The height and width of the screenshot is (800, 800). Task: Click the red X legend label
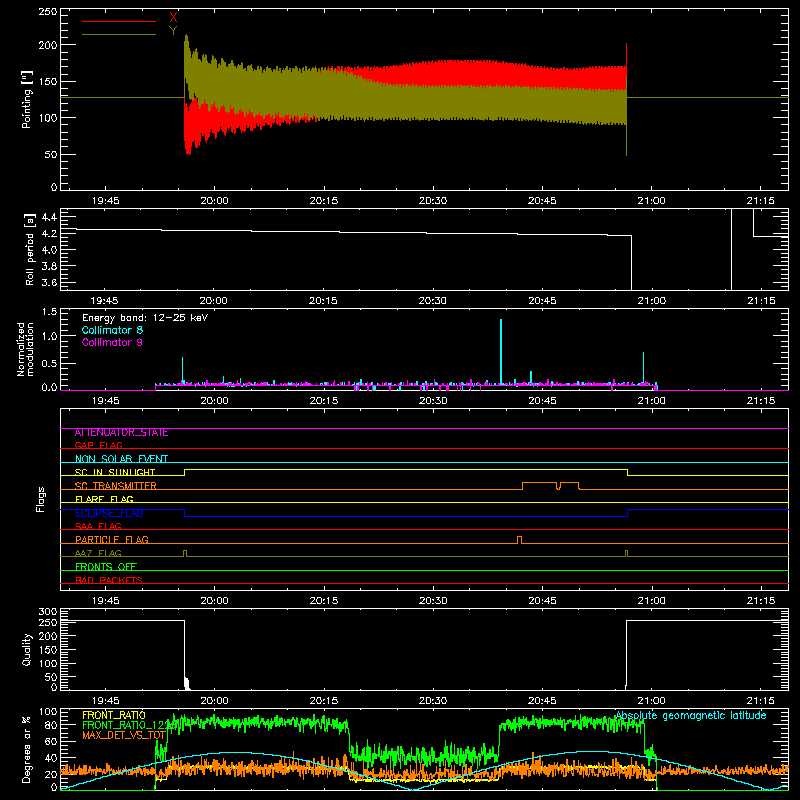pyautogui.click(x=173, y=17)
